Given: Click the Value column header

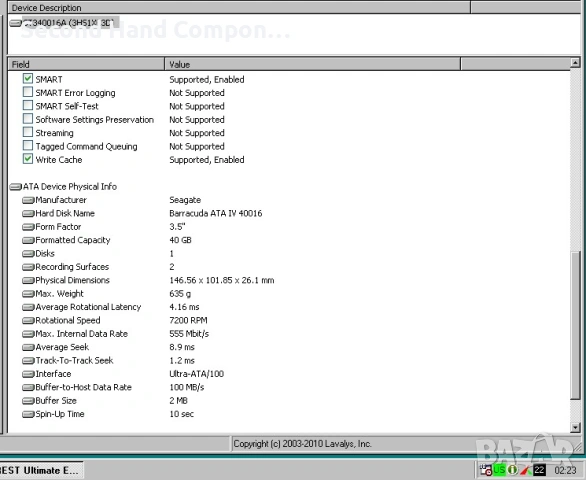Looking at the screenshot, I should point(312,64).
